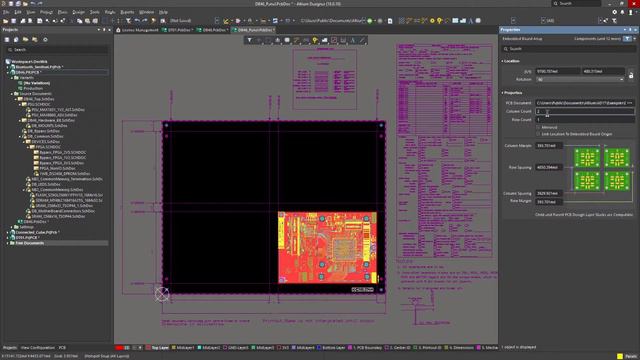Collapse the Source Documents folder
Screen dimensions: 640x360
coord(12,93)
